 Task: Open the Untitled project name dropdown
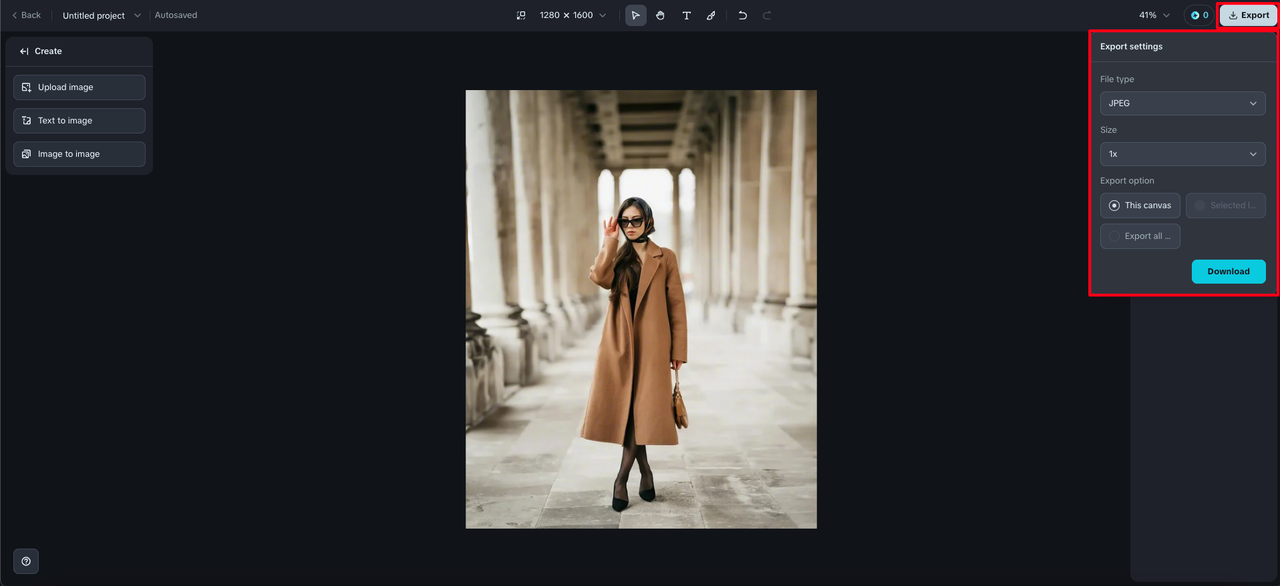(x=102, y=15)
